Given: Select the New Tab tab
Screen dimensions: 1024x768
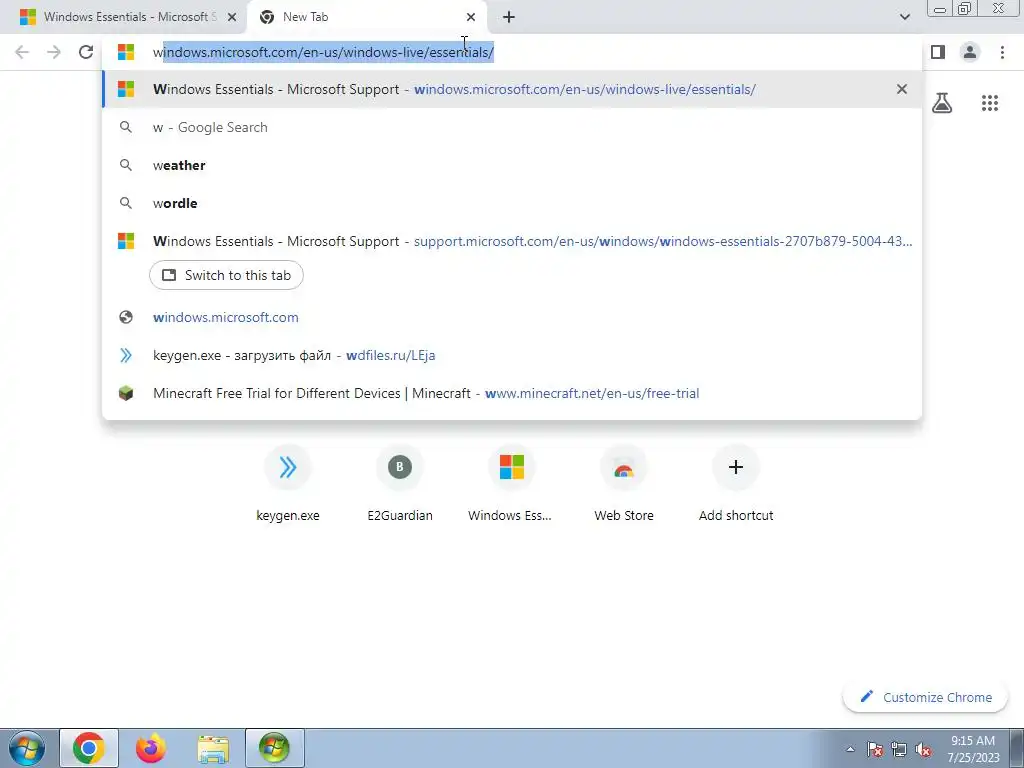Looking at the screenshot, I should (366, 17).
